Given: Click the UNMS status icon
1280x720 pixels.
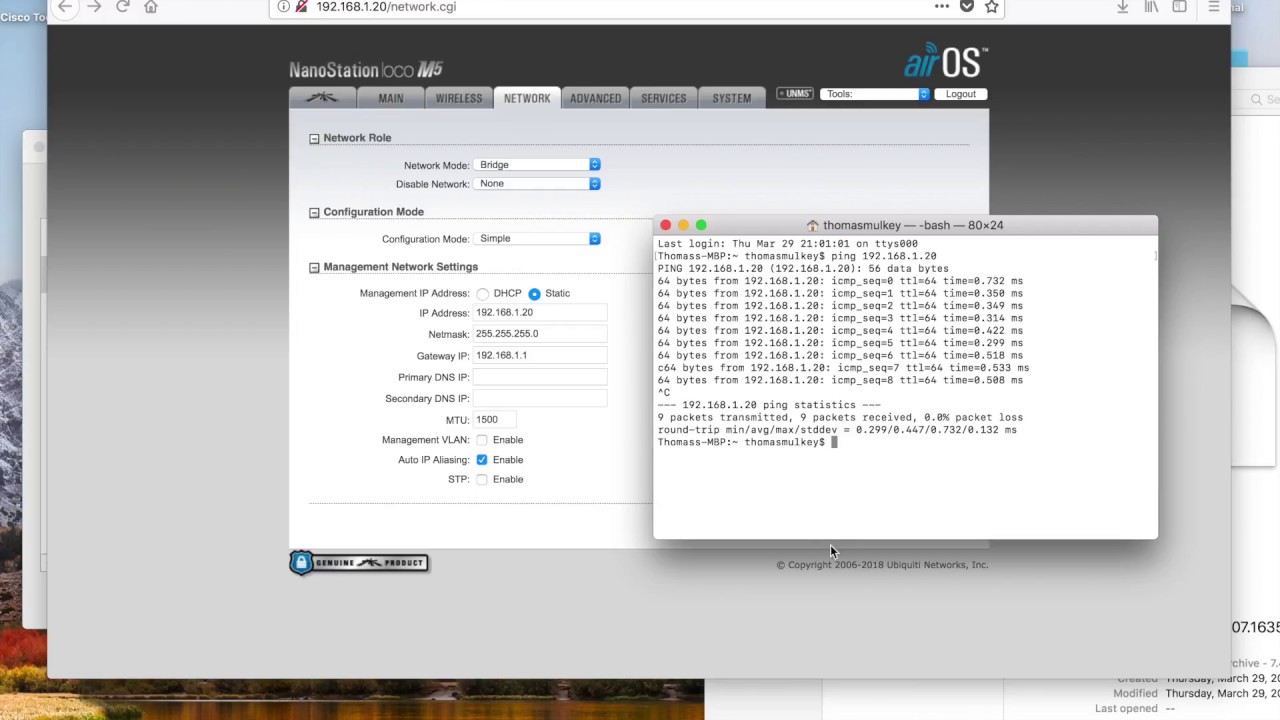Looking at the screenshot, I should click(795, 94).
